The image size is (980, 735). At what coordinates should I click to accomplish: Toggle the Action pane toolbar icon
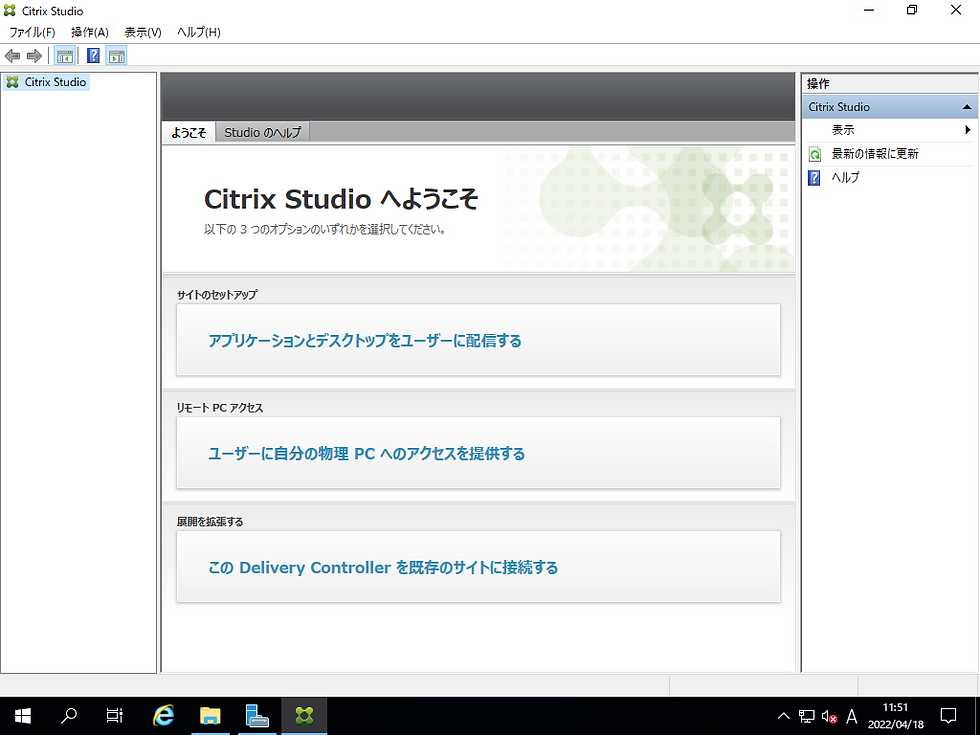[116, 56]
